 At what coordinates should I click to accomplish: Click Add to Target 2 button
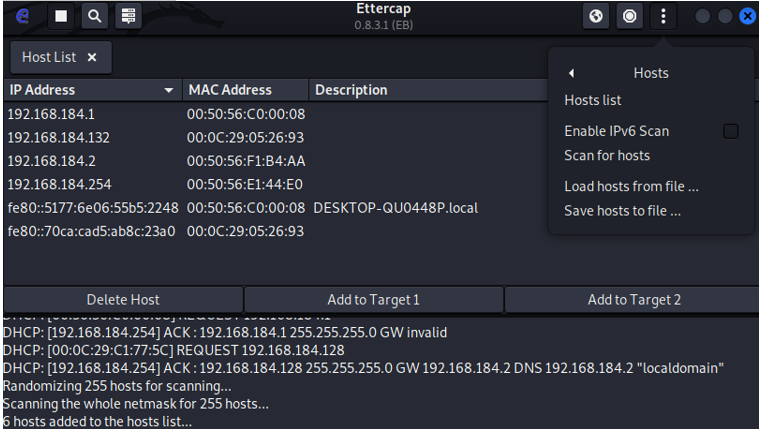pos(633,299)
